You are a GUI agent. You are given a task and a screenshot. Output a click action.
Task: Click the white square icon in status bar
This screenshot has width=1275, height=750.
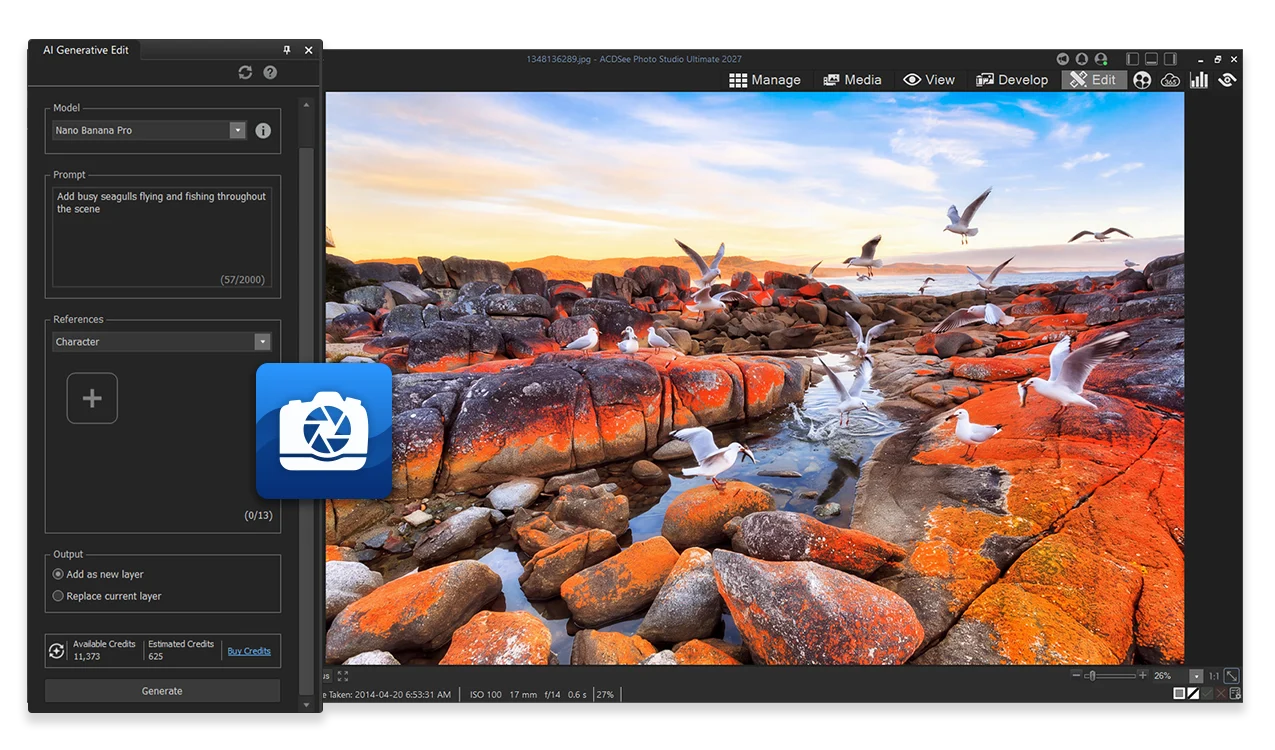click(1179, 693)
